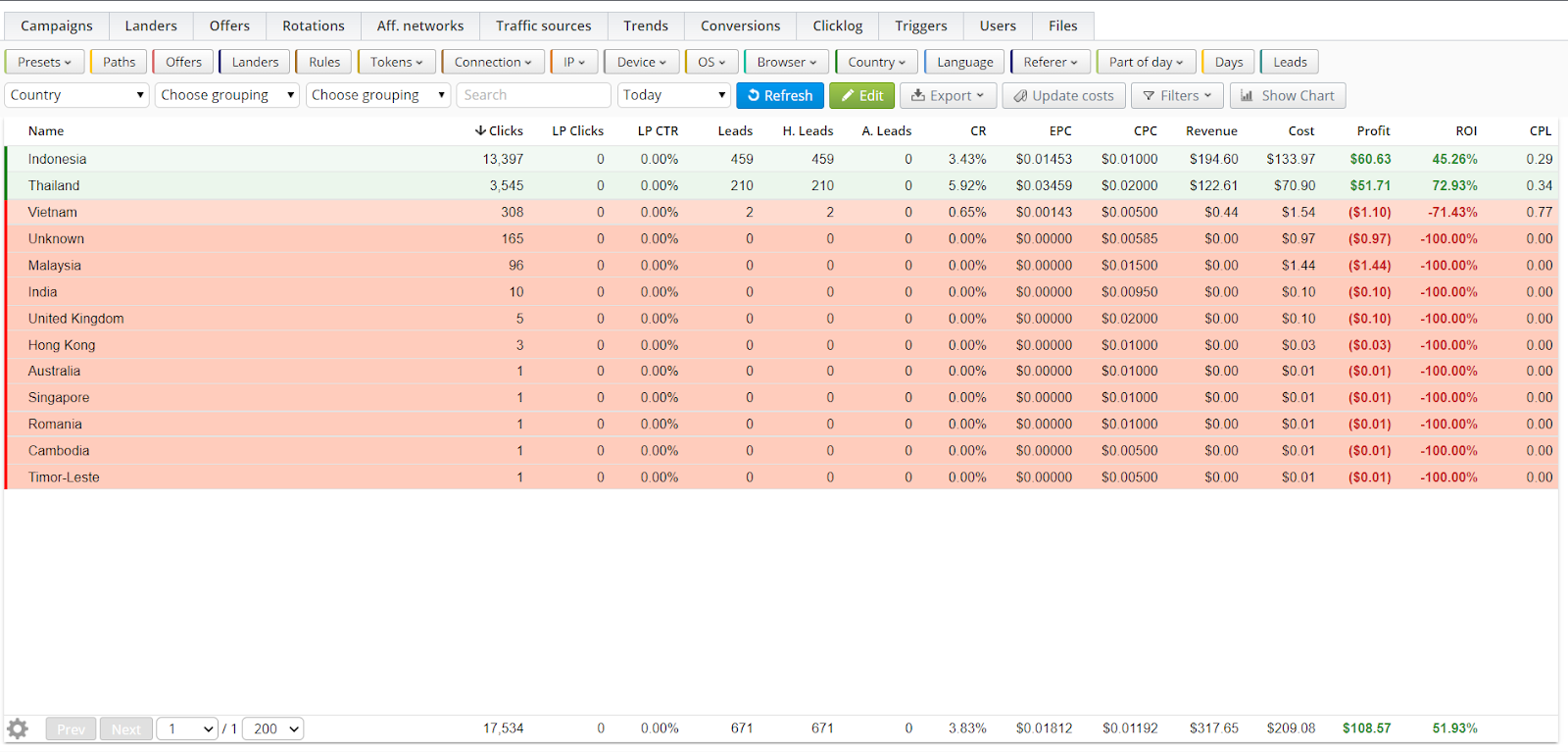Click the Next pagination button
The width and height of the screenshot is (1568, 752).
125,728
